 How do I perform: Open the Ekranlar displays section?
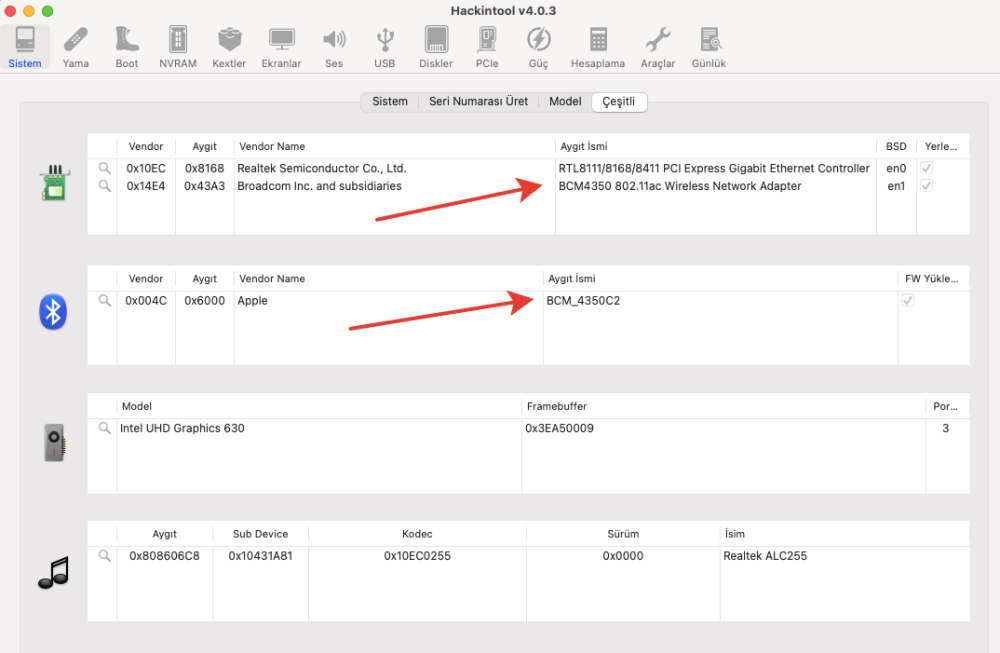click(281, 47)
